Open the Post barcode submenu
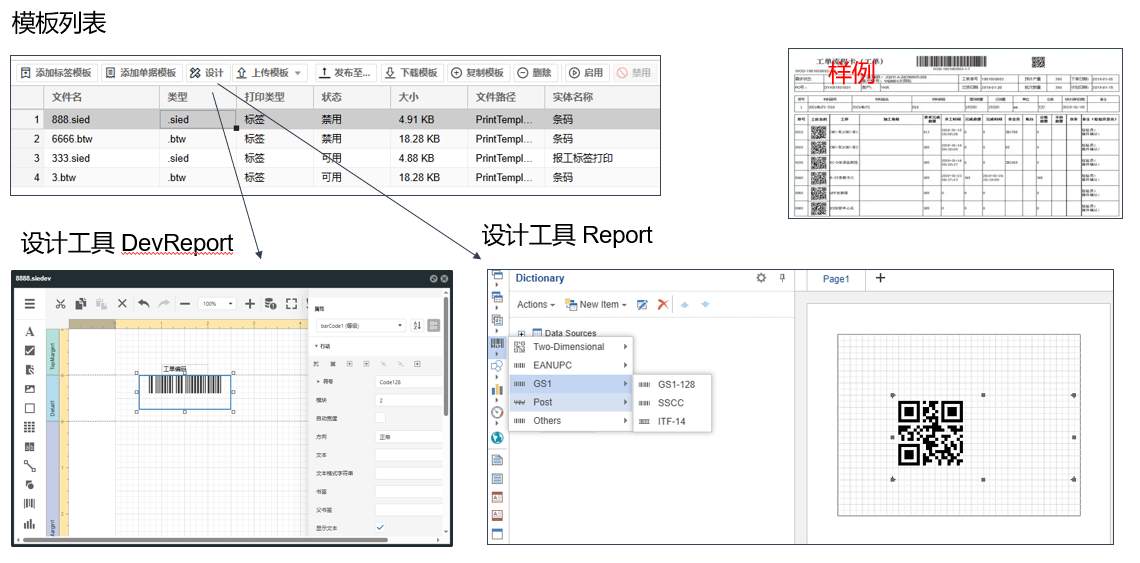Screen dimensions: 1140x563 (x=571, y=402)
